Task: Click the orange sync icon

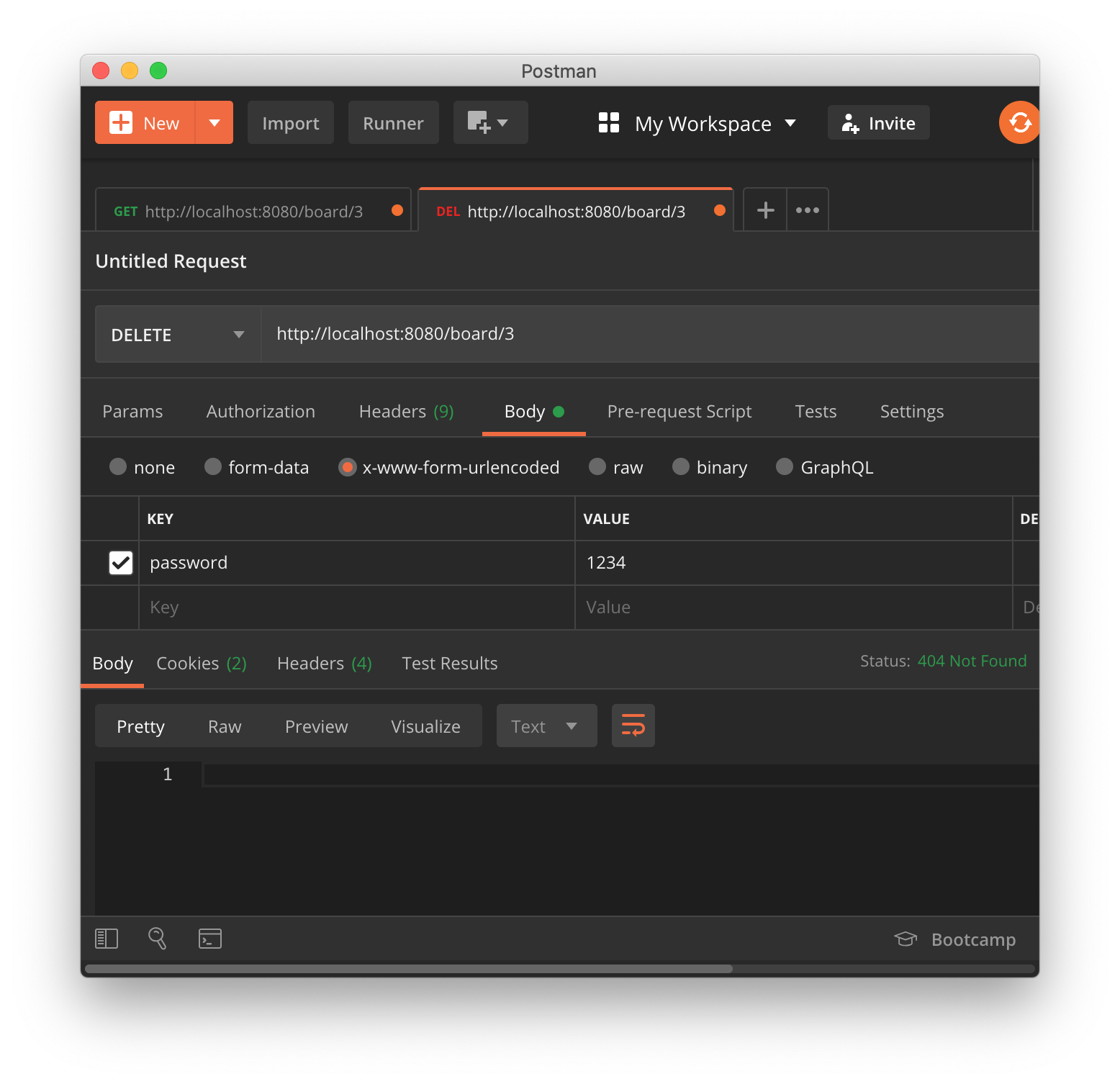Action: (x=1019, y=122)
